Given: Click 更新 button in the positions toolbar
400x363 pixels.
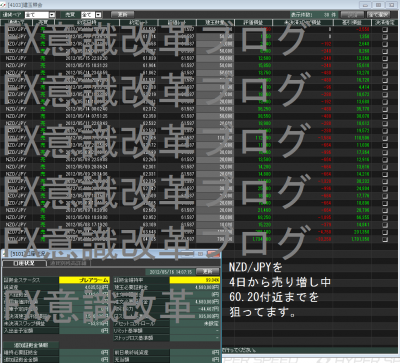Looking at the screenshot, I should coord(122,15).
